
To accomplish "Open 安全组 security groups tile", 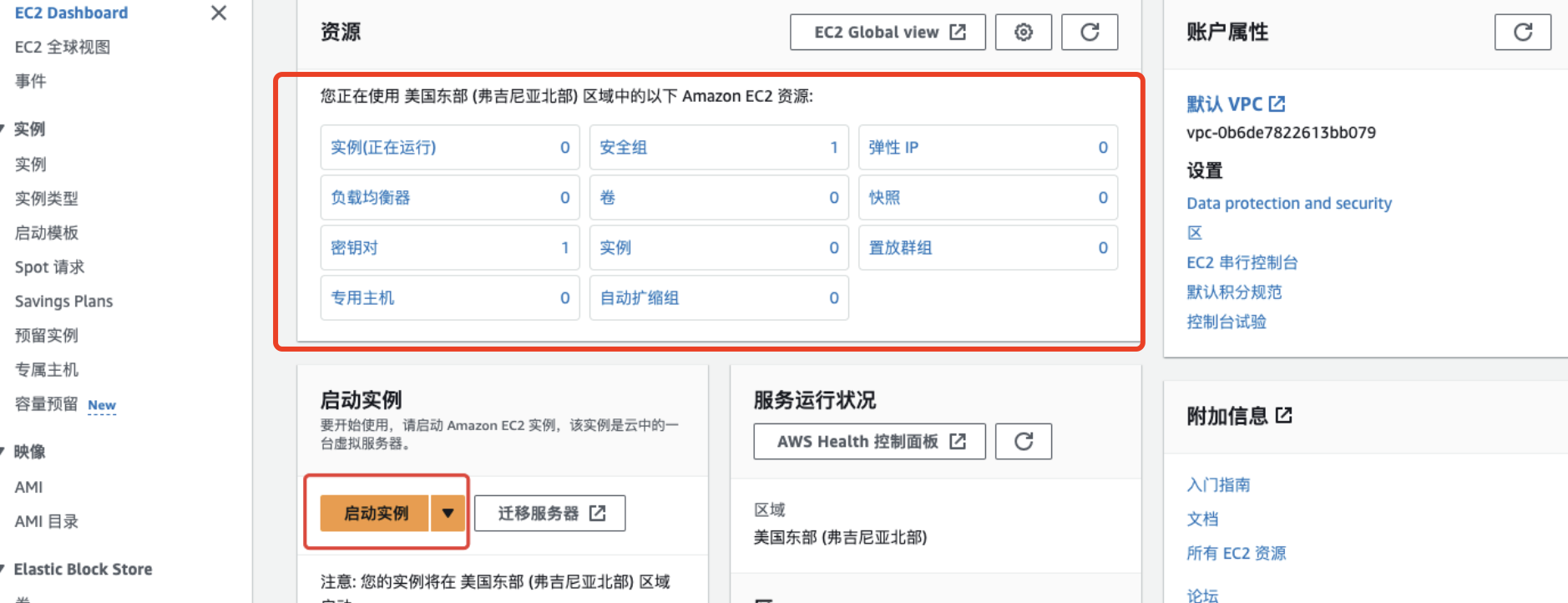I will pyautogui.click(x=719, y=147).
